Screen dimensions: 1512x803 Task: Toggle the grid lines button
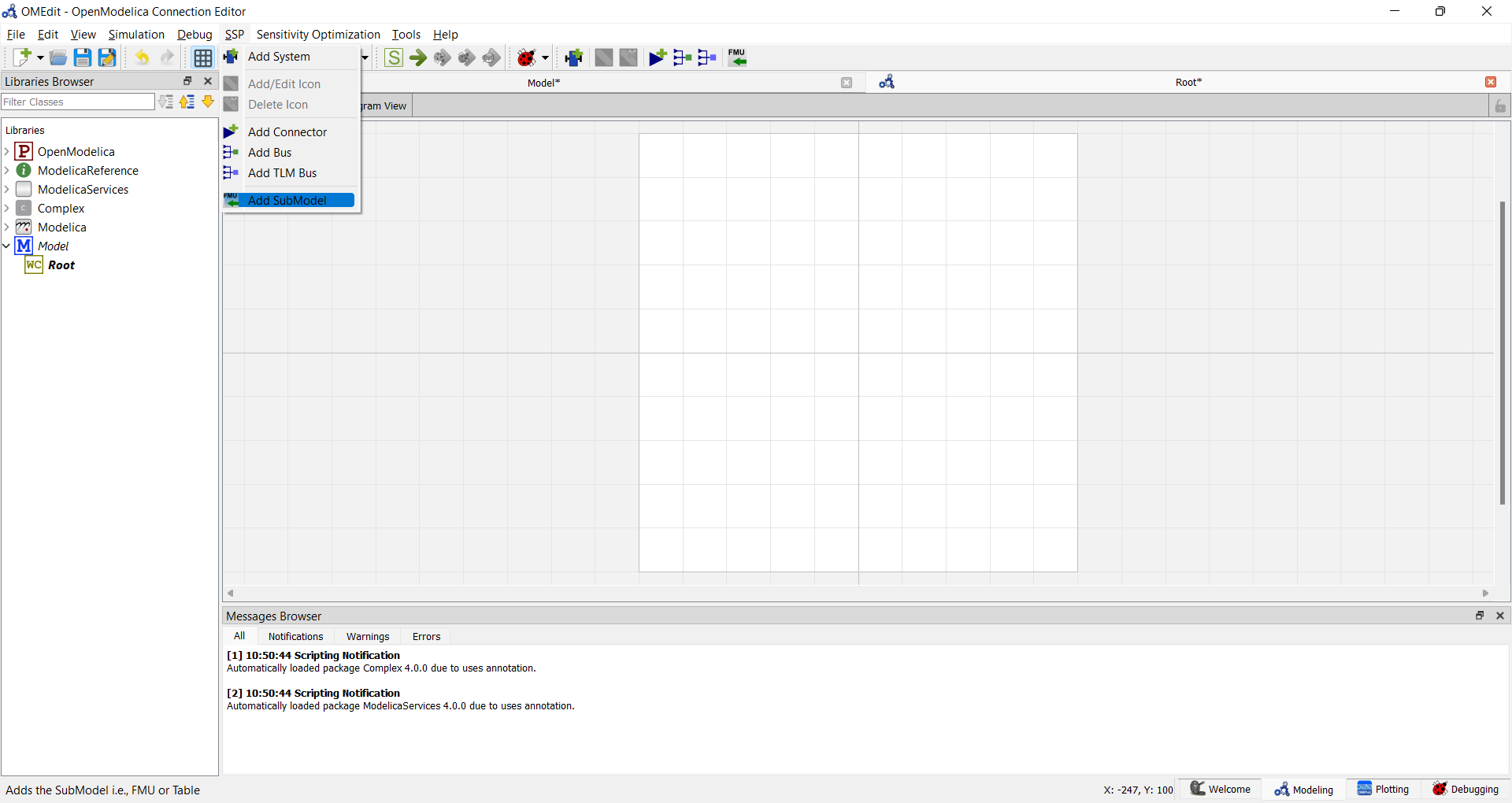tap(202, 57)
